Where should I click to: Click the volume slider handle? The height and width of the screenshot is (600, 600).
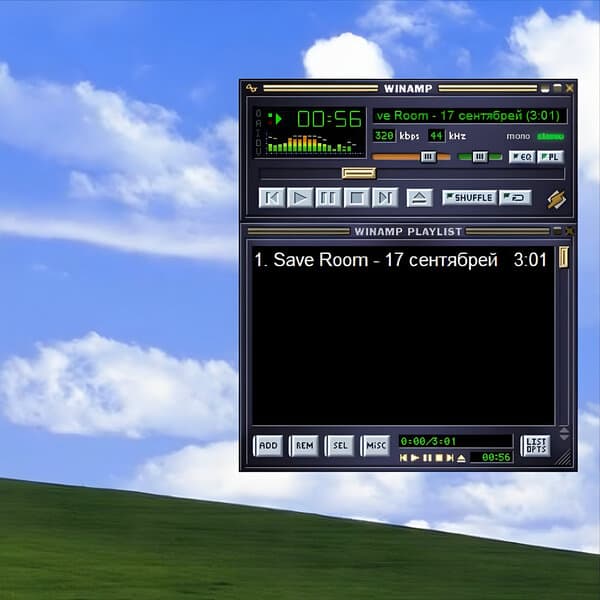(428, 157)
